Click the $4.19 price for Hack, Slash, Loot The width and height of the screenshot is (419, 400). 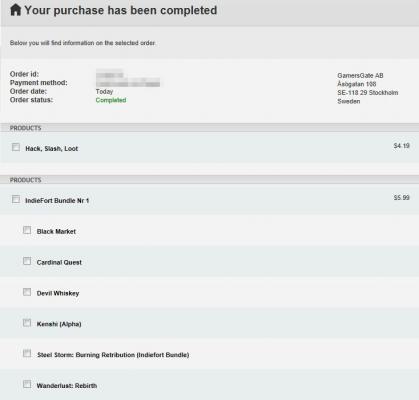[x=401, y=146]
